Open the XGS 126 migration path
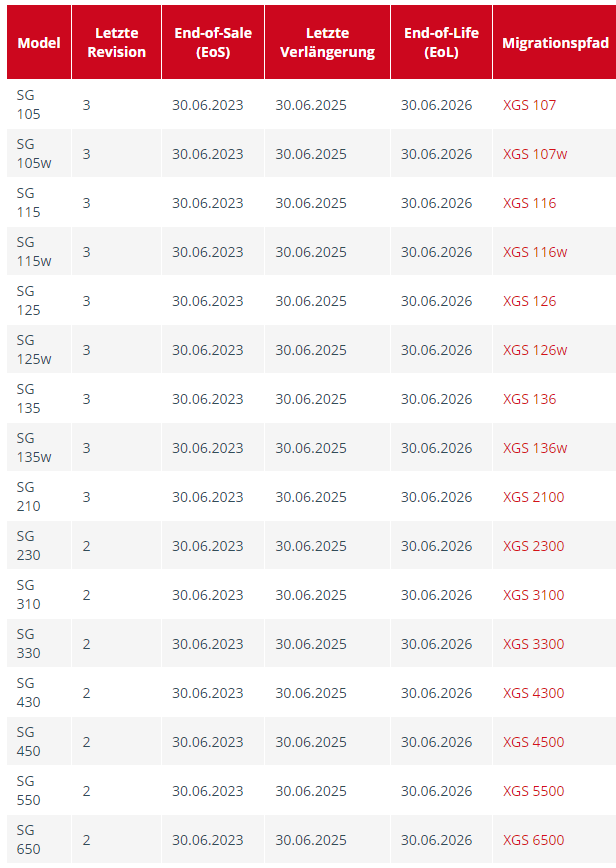The height and width of the screenshot is (868, 616). pos(529,301)
